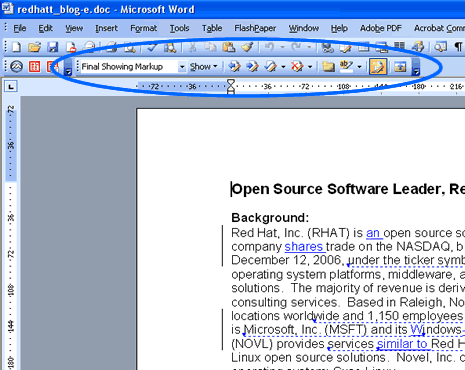Open the Redo history dropdown arrow

[309, 47]
